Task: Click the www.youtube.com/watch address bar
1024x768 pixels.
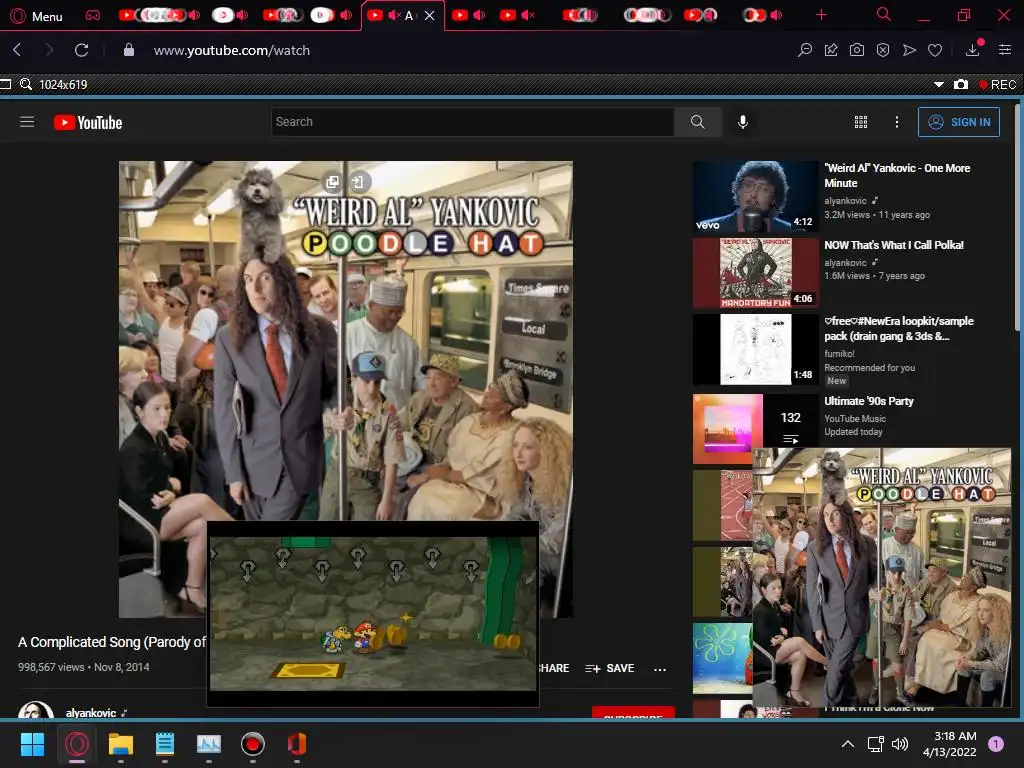Action: point(232,50)
